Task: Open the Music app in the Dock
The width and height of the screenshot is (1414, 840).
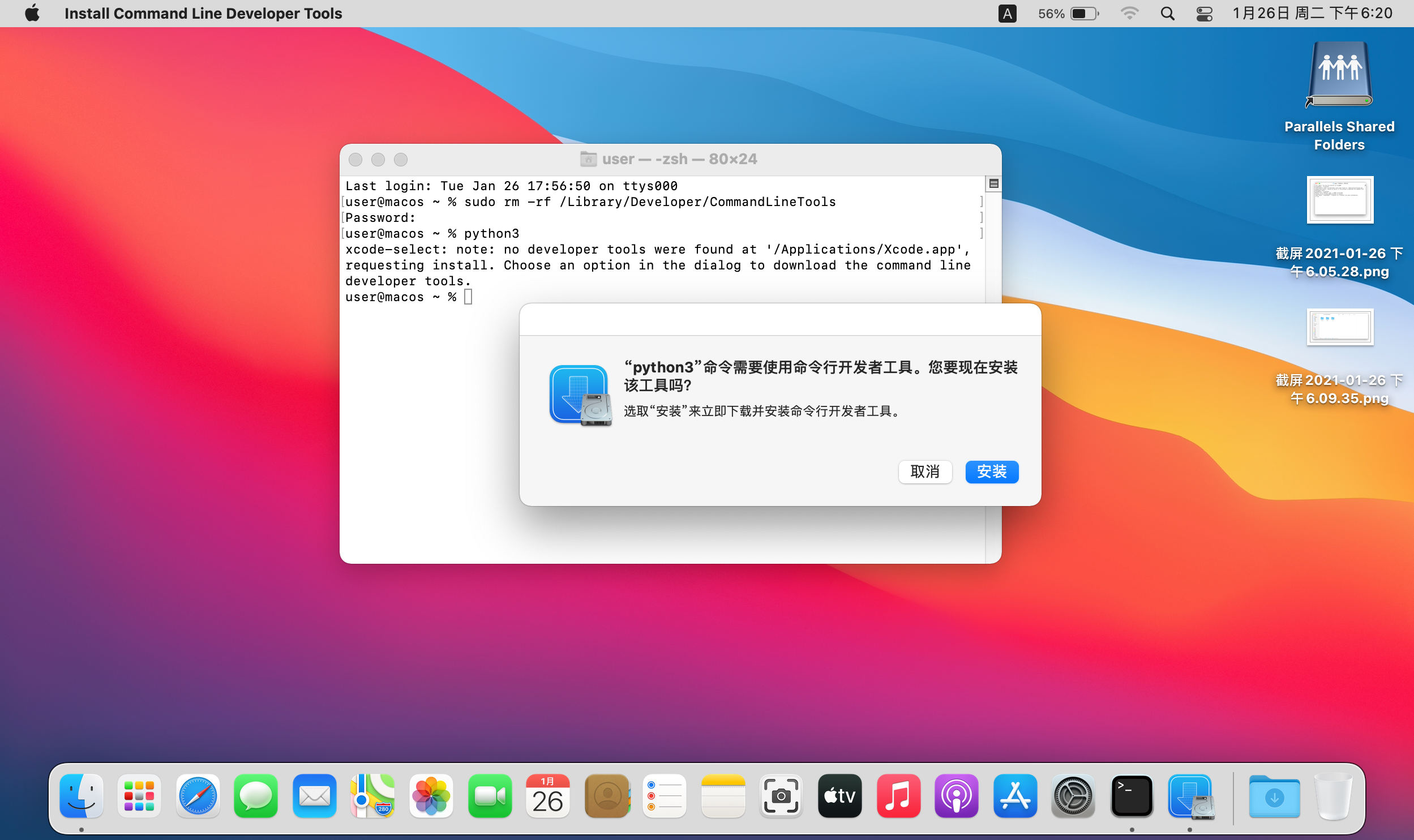Action: (x=898, y=796)
